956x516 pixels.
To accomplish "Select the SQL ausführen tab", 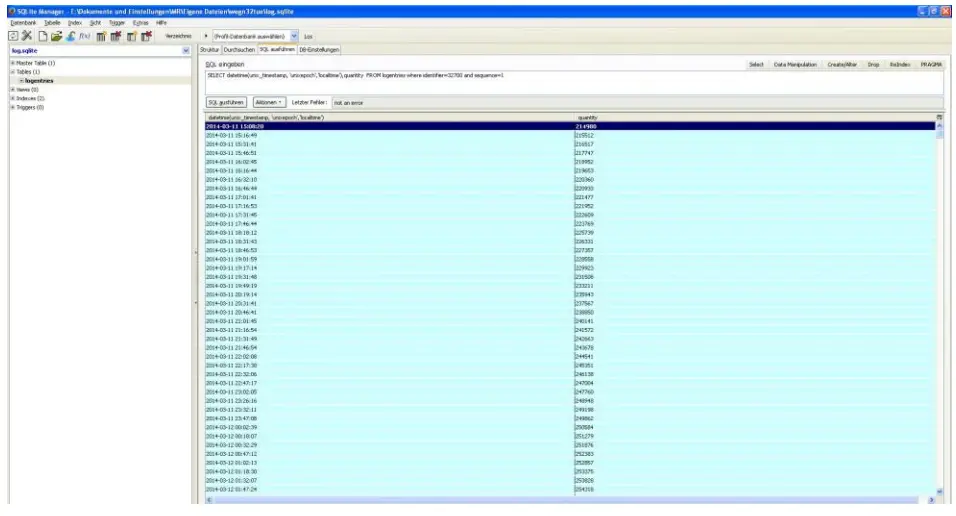I will coord(277,49).
